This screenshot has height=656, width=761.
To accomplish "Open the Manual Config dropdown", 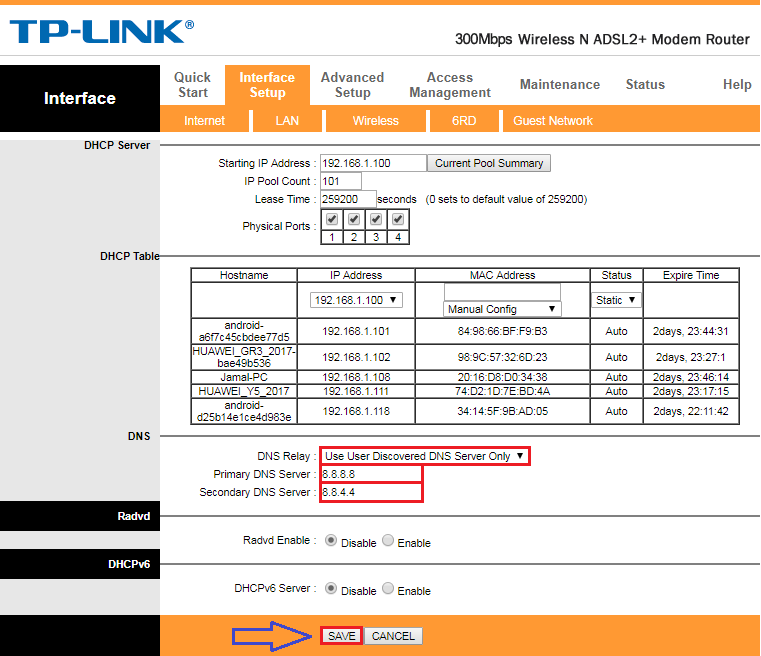I will [x=502, y=309].
